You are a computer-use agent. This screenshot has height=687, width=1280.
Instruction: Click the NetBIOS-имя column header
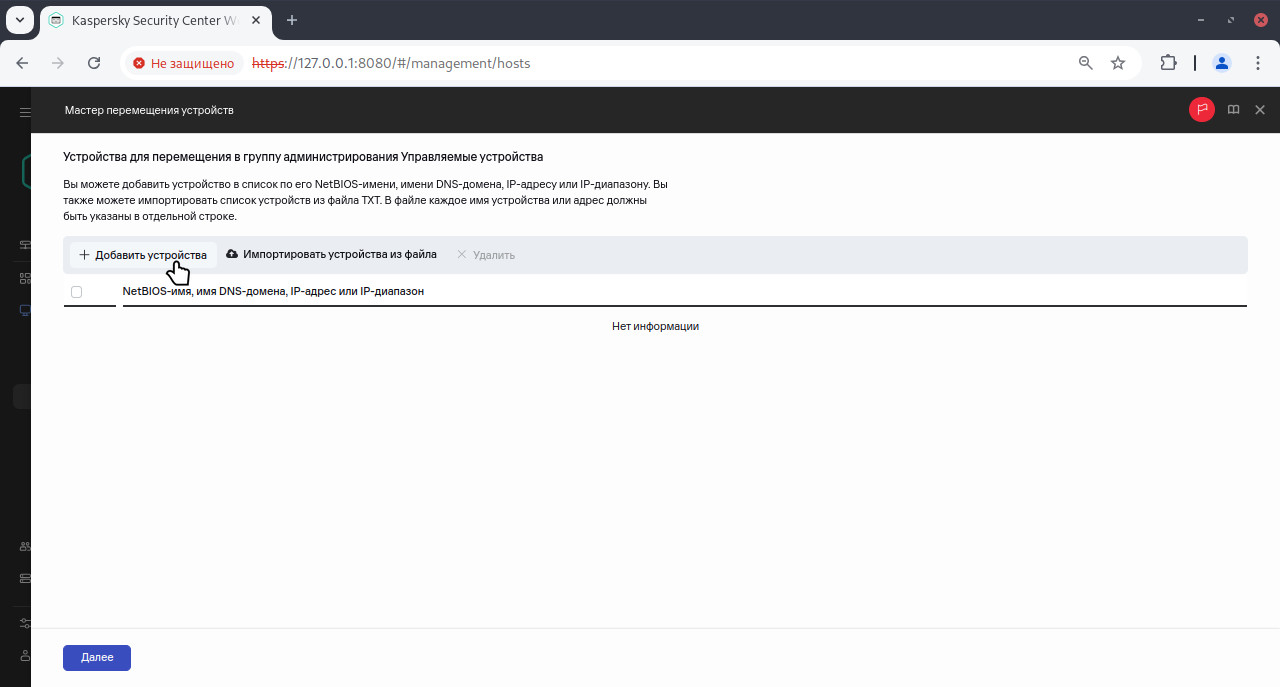click(273, 291)
